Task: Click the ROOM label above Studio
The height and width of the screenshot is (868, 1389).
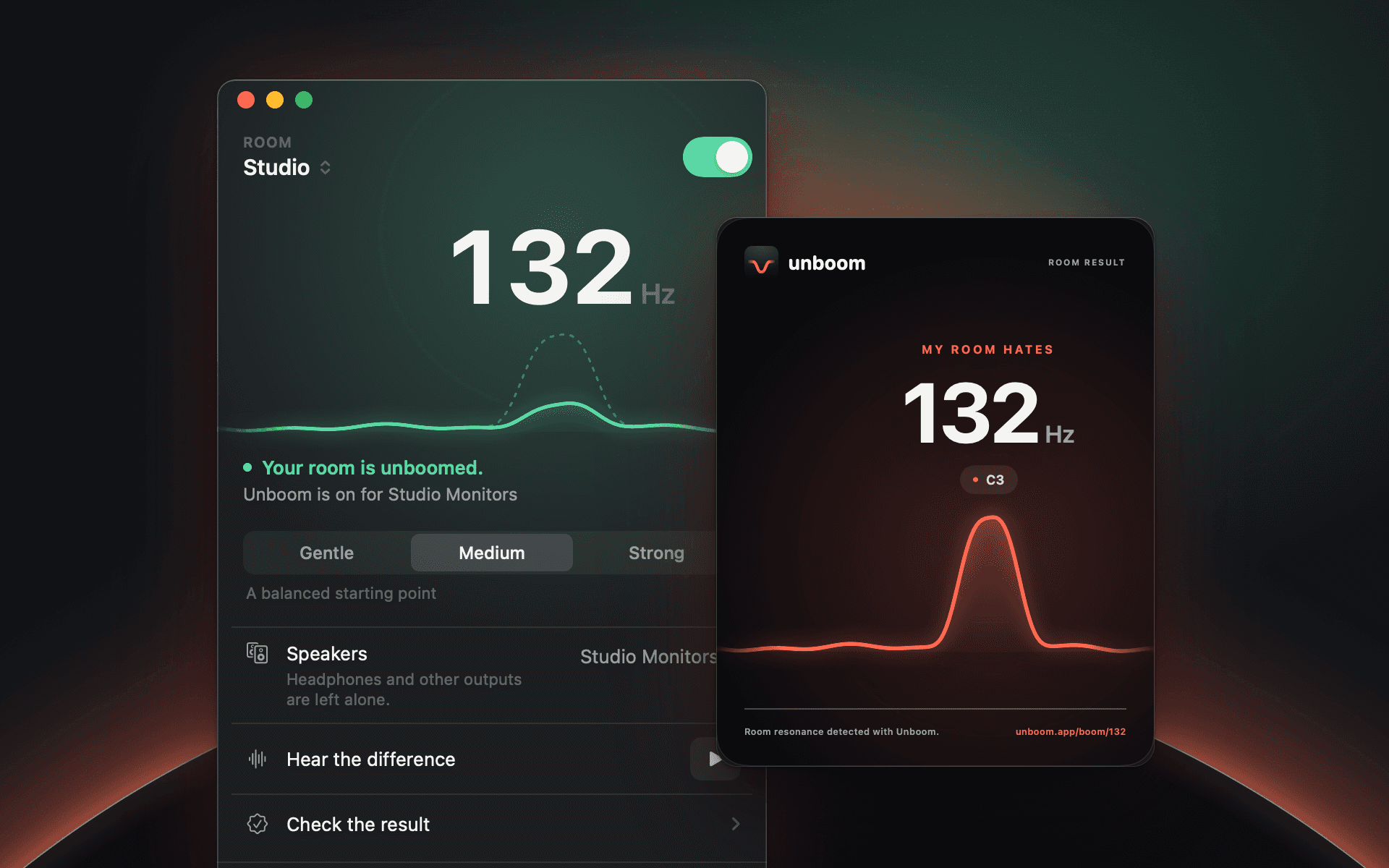Action: 267,142
